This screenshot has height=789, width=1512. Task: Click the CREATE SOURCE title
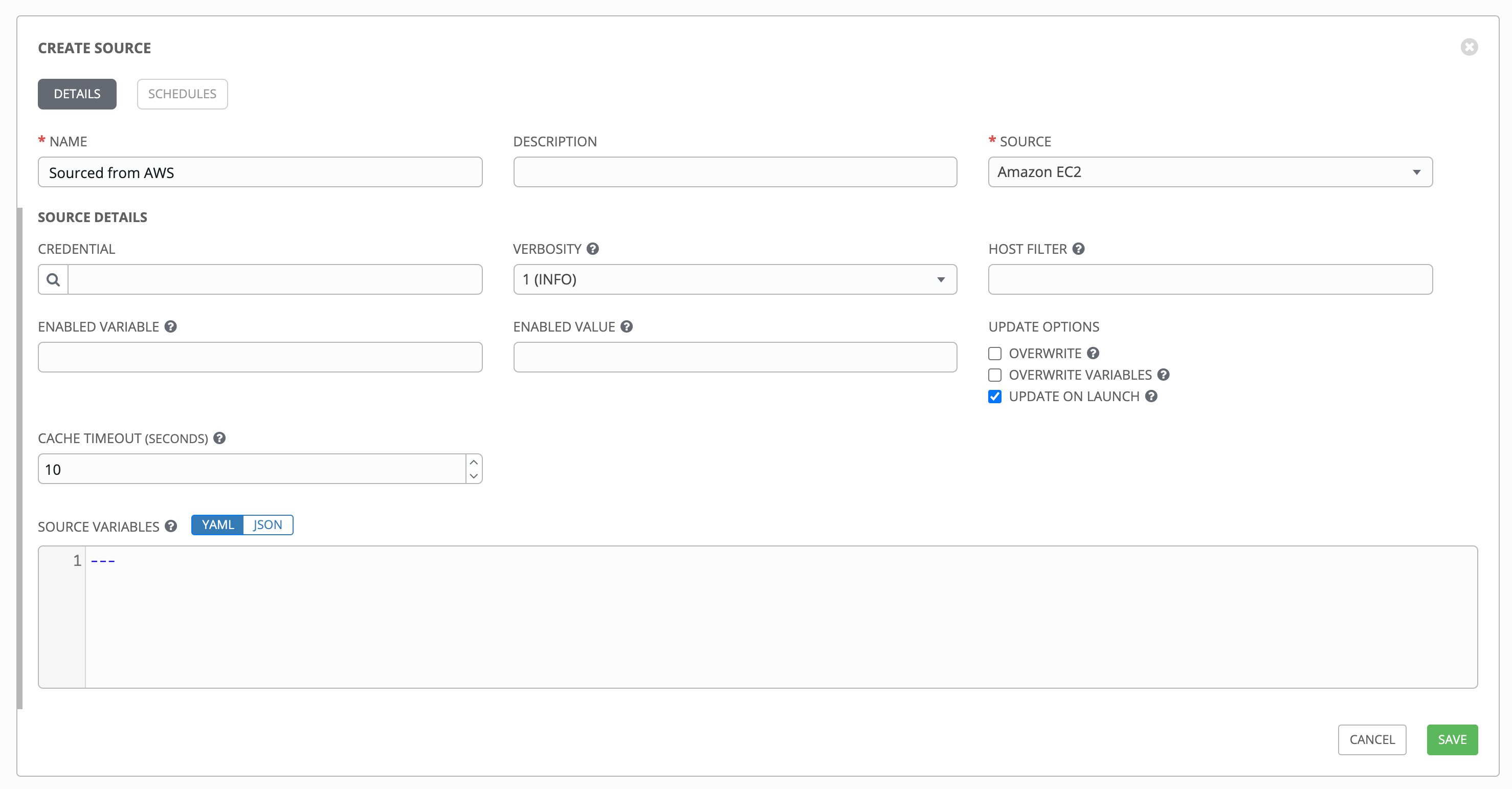(x=95, y=48)
